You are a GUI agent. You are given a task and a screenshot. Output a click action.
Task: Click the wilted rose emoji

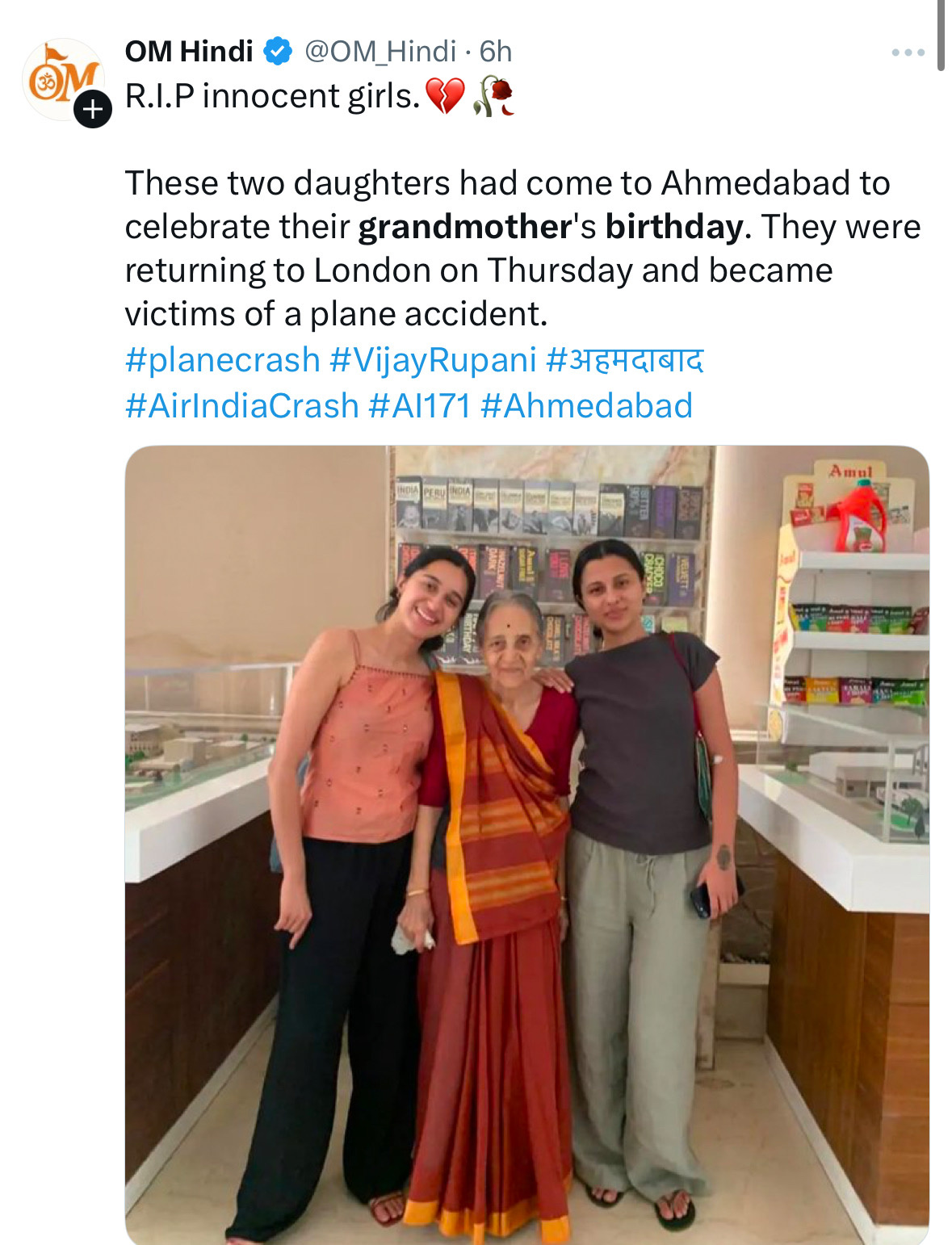493,96
